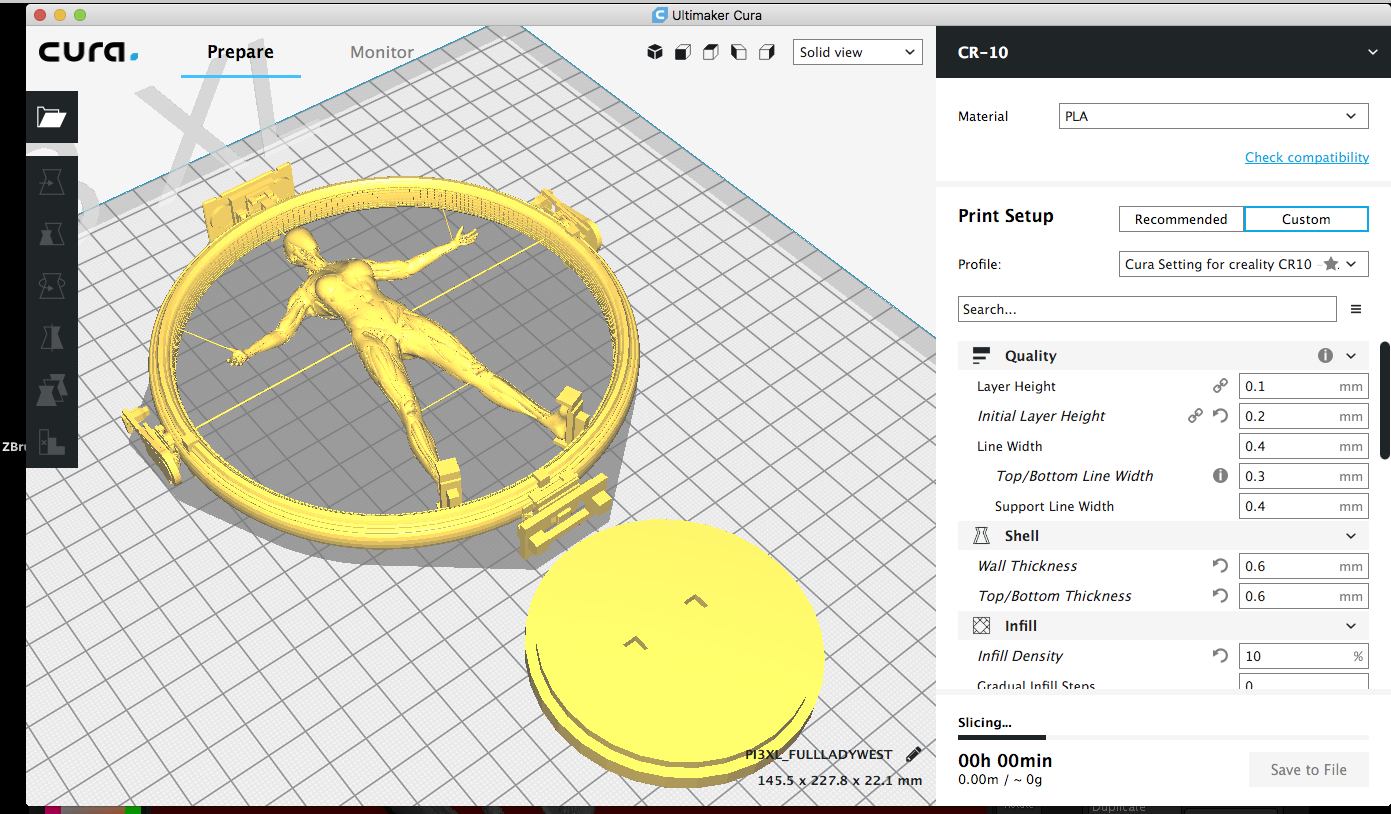This screenshot has width=1391, height=814.
Task: Click the PI3XL_FULLLADYWEST job name
Action: [819, 755]
